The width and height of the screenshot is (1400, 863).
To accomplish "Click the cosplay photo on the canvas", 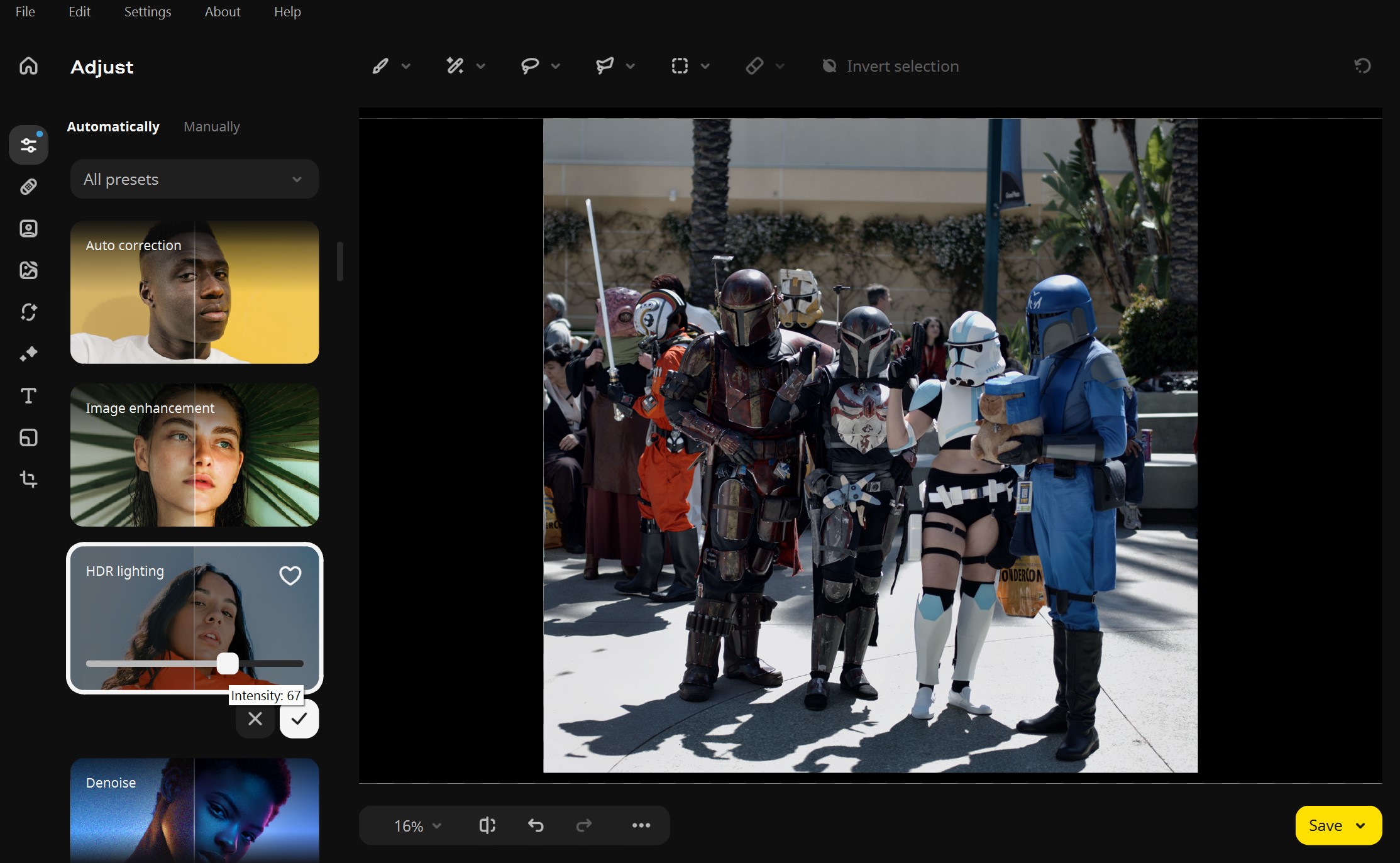I will pyautogui.click(x=870, y=446).
